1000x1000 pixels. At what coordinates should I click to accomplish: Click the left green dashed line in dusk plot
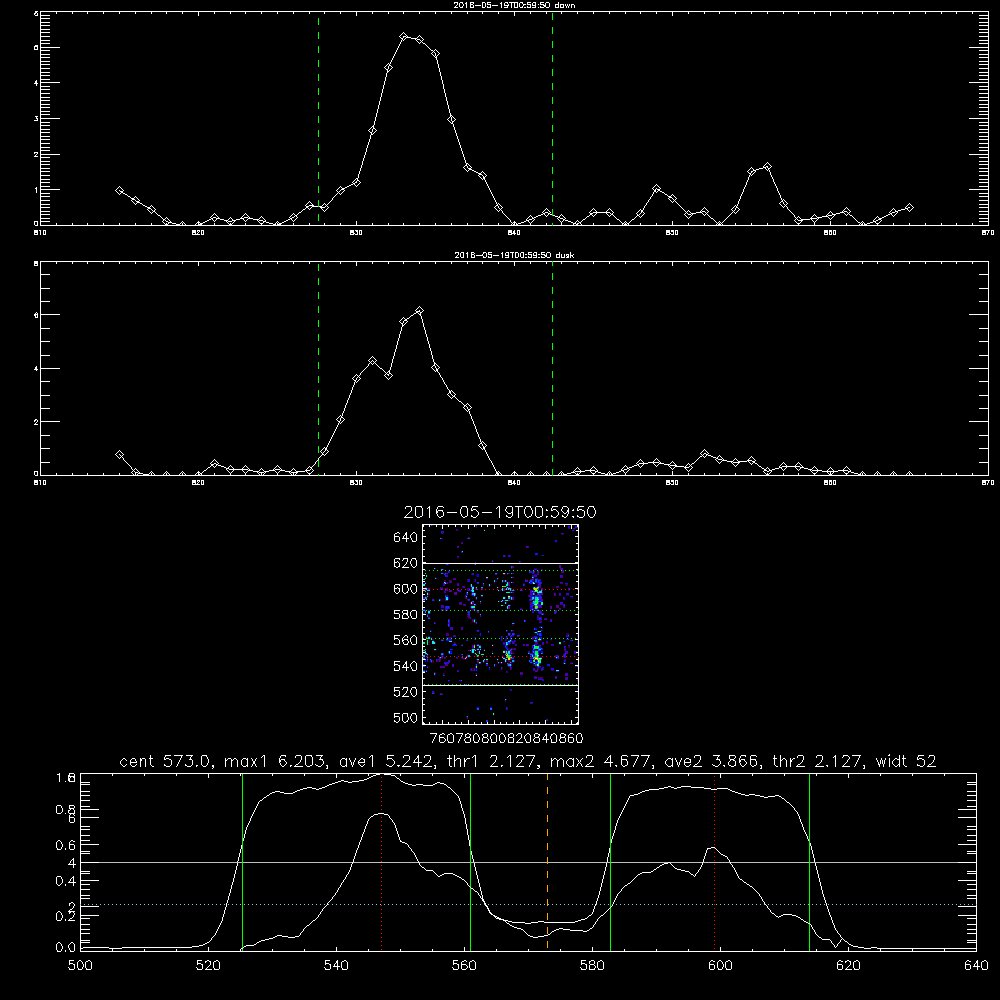pyautogui.click(x=318, y=368)
